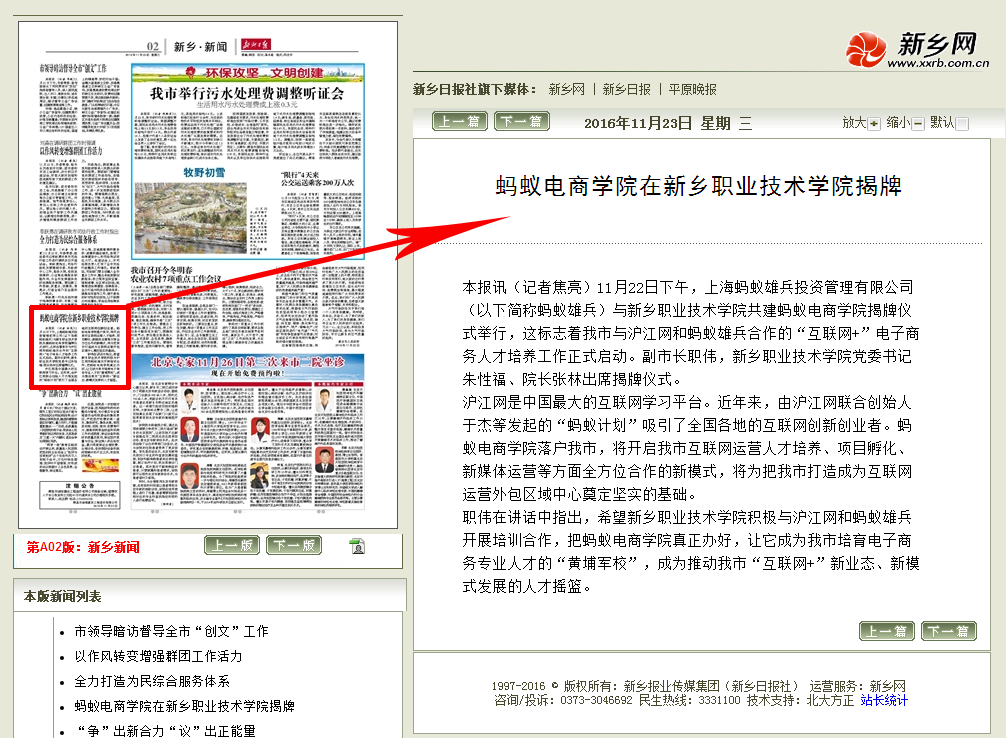Click the 上一版 previous page button
Image resolution: width=1006 pixels, height=738 pixels.
point(232,545)
